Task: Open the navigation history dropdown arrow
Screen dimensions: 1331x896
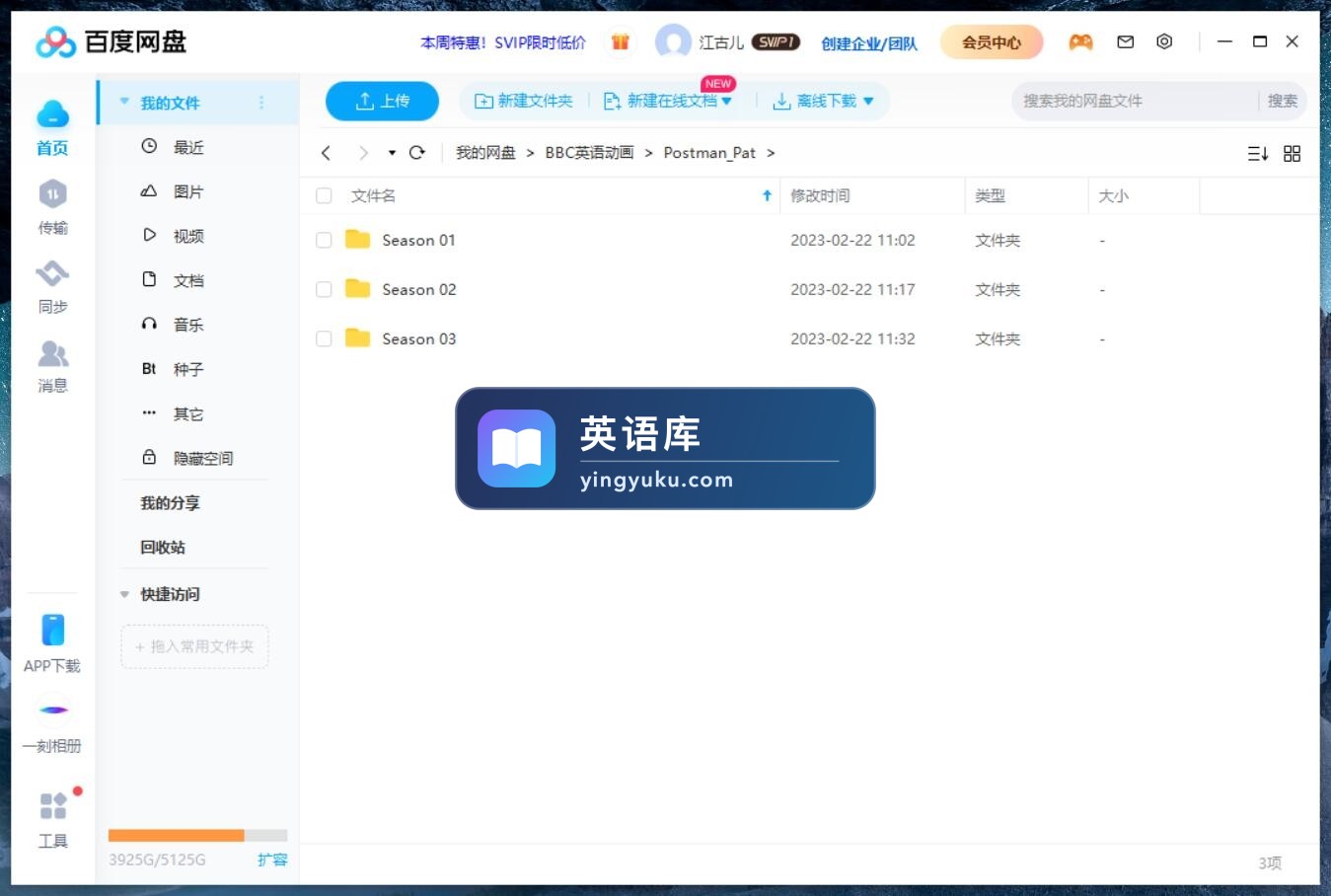Action: click(392, 153)
